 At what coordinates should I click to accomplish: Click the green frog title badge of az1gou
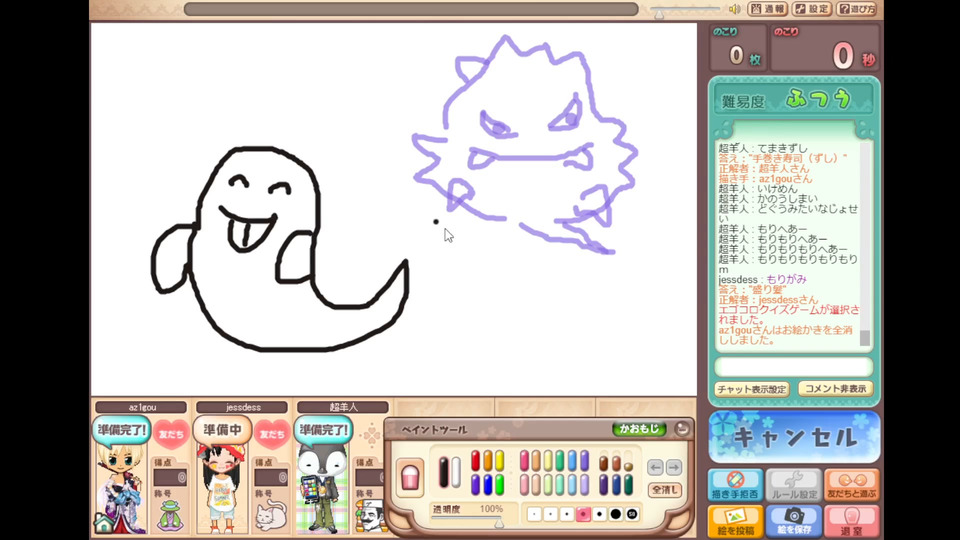coord(170,515)
